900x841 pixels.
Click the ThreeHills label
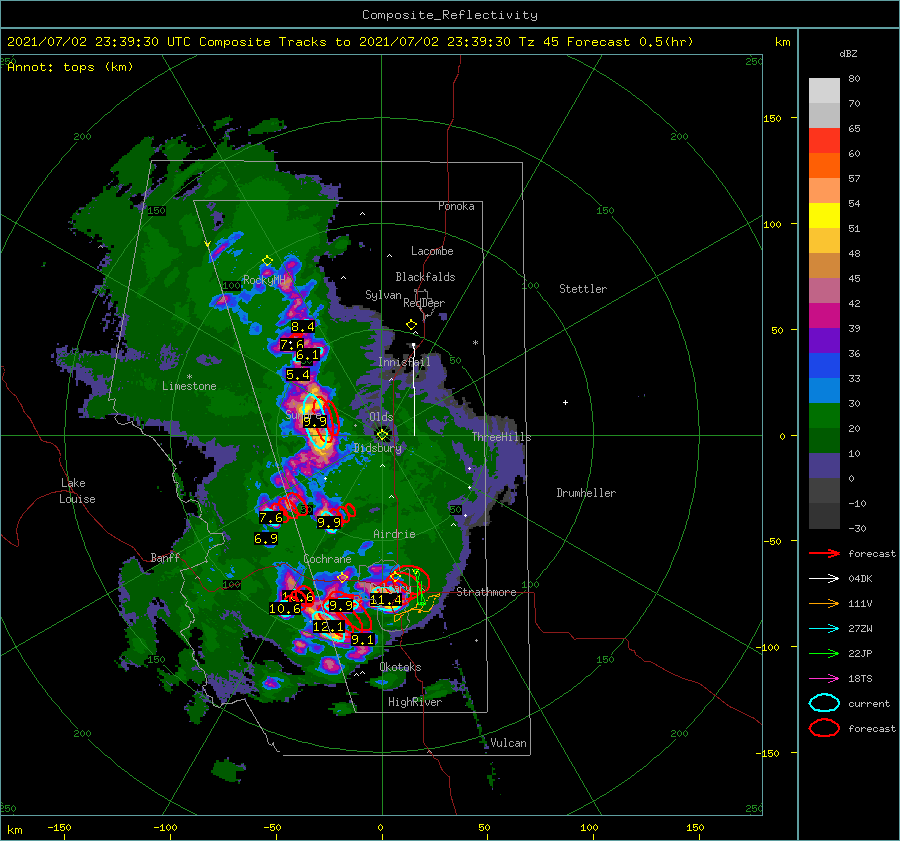[x=502, y=437]
